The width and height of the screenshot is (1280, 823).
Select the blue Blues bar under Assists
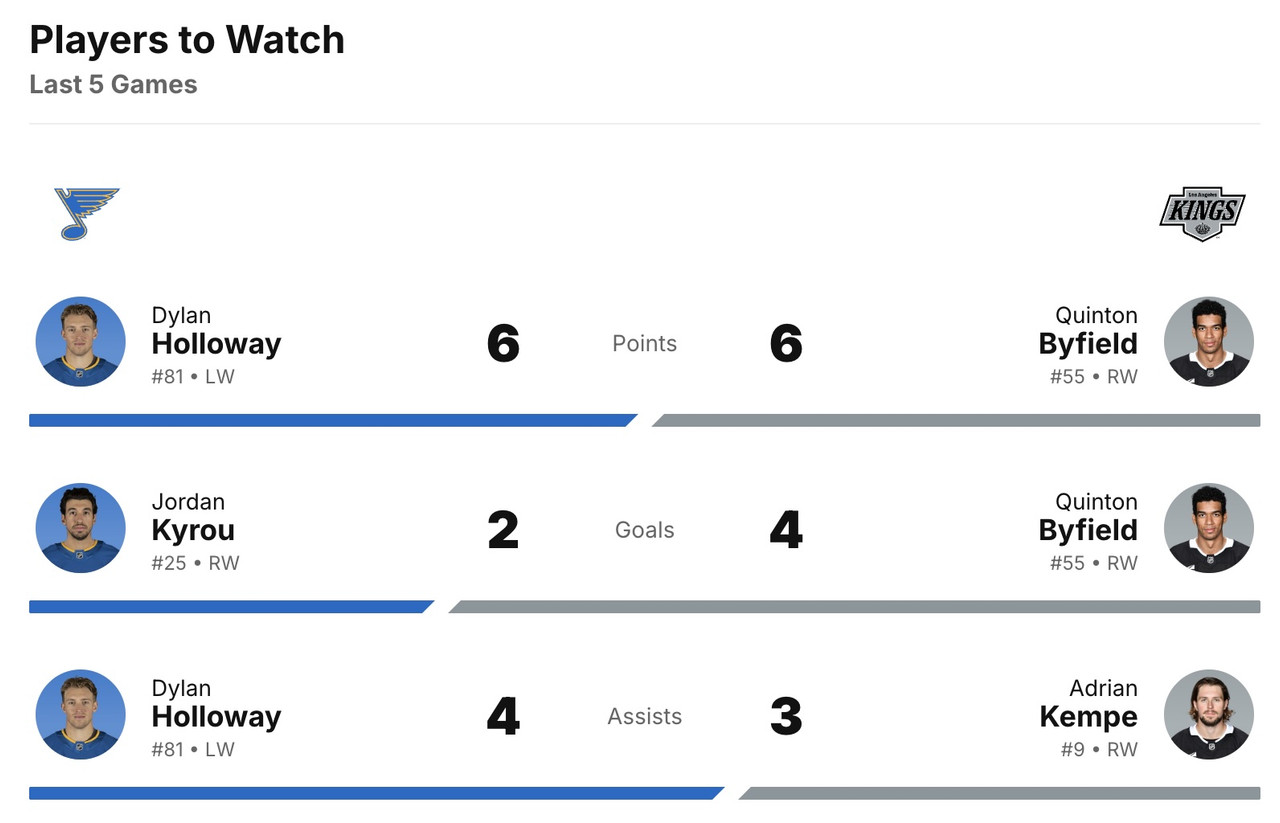coord(375,793)
